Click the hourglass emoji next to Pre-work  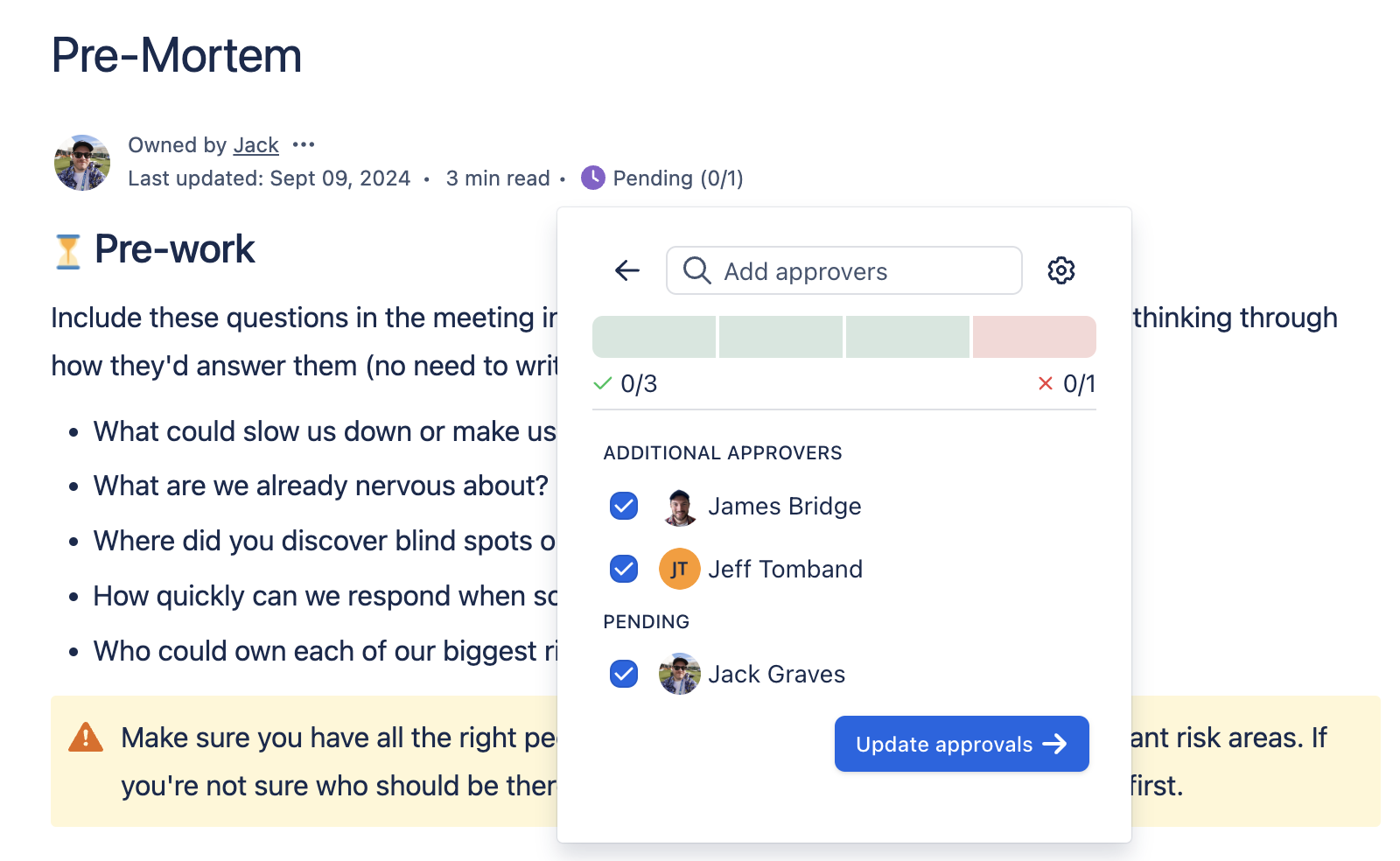click(68, 251)
